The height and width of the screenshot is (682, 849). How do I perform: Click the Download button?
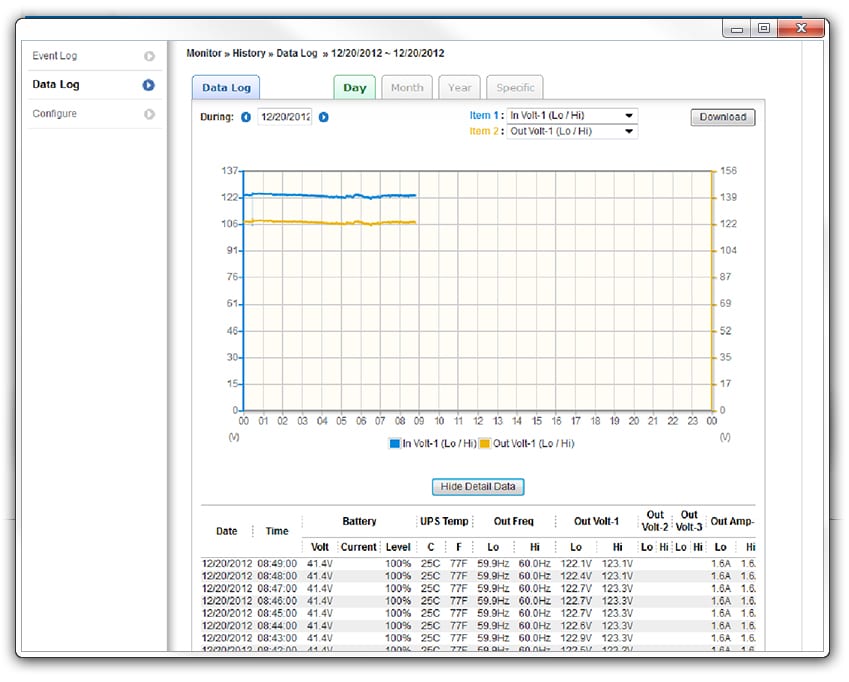(723, 117)
